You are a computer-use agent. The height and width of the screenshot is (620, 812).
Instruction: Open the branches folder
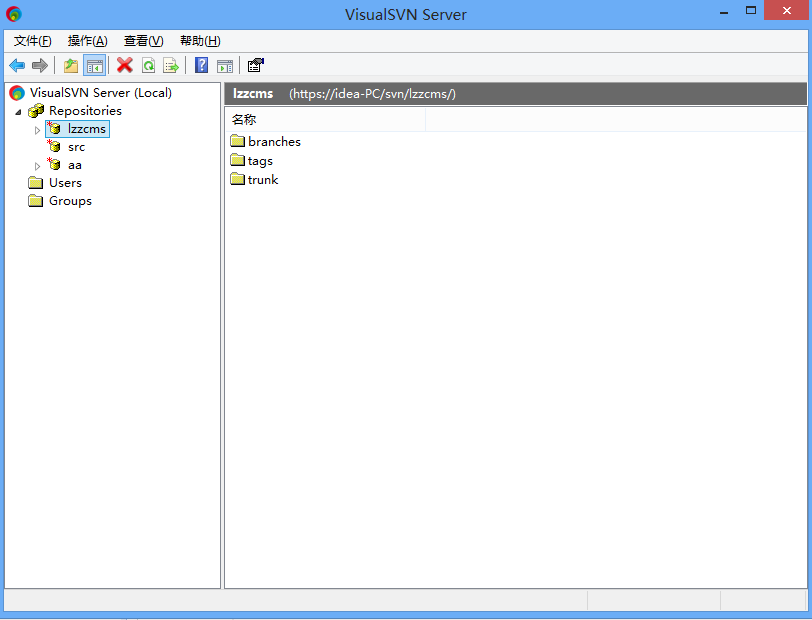pyautogui.click(x=272, y=141)
